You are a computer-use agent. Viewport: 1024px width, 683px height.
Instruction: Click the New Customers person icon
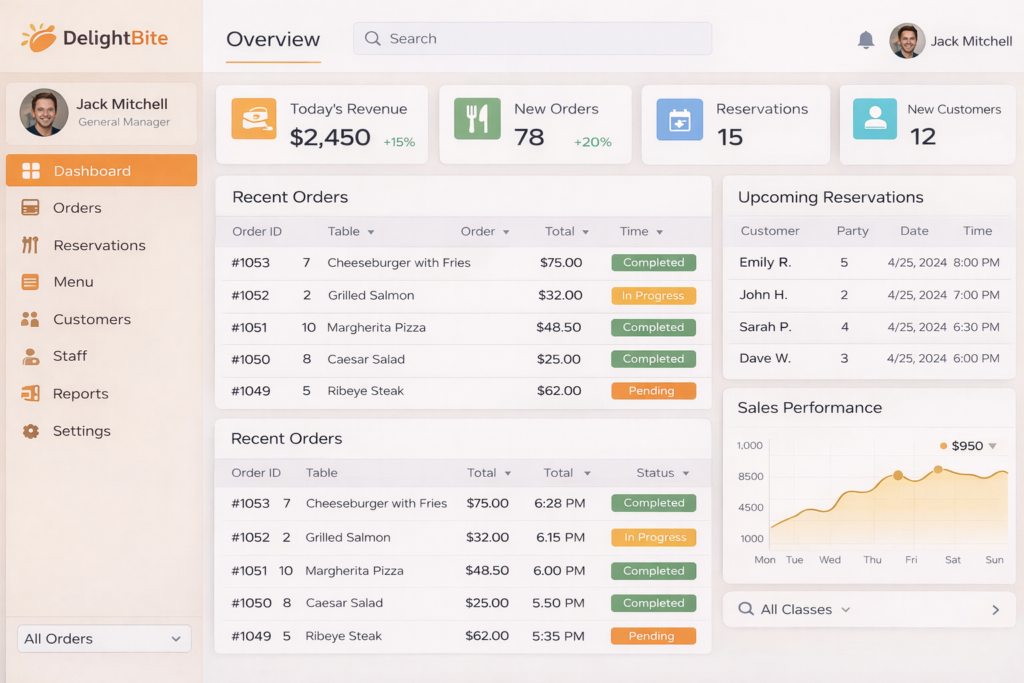874,118
